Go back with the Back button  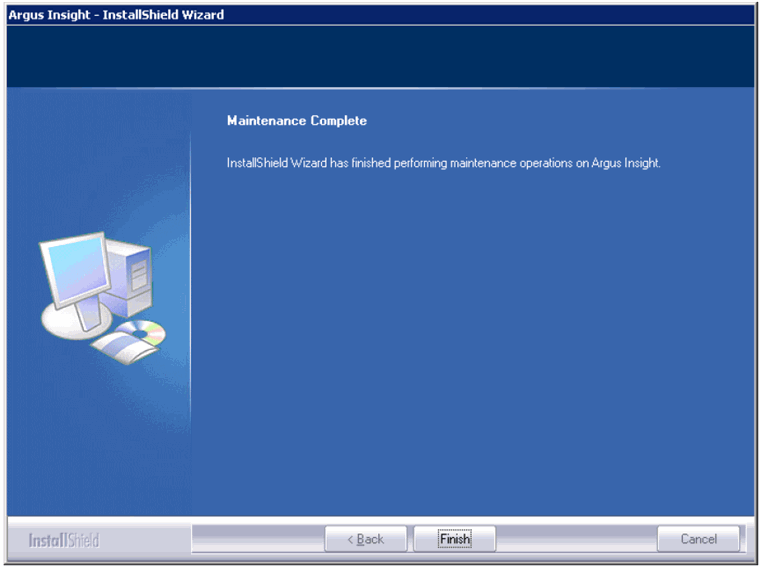click(365, 539)
